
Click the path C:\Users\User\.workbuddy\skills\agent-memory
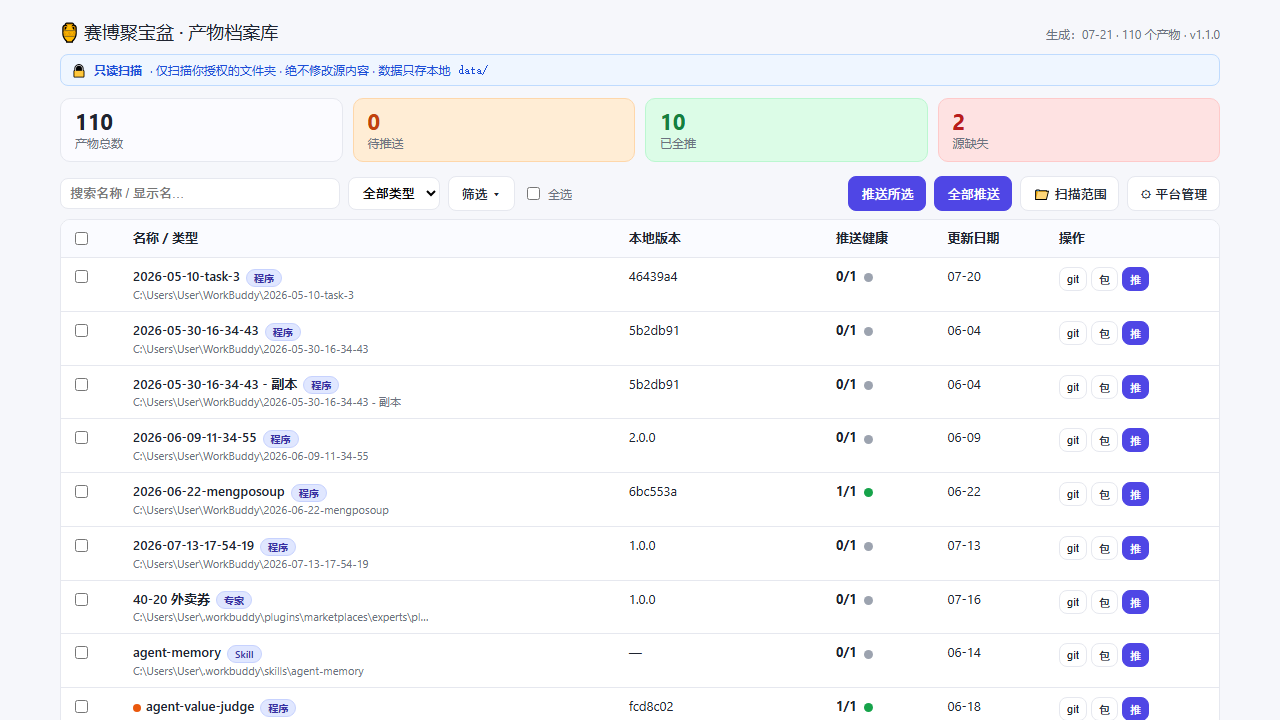click(248, 671)
